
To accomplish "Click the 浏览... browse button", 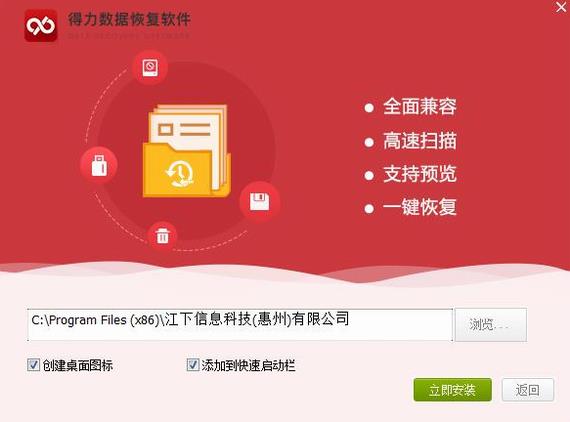I will tap(491, 325).
